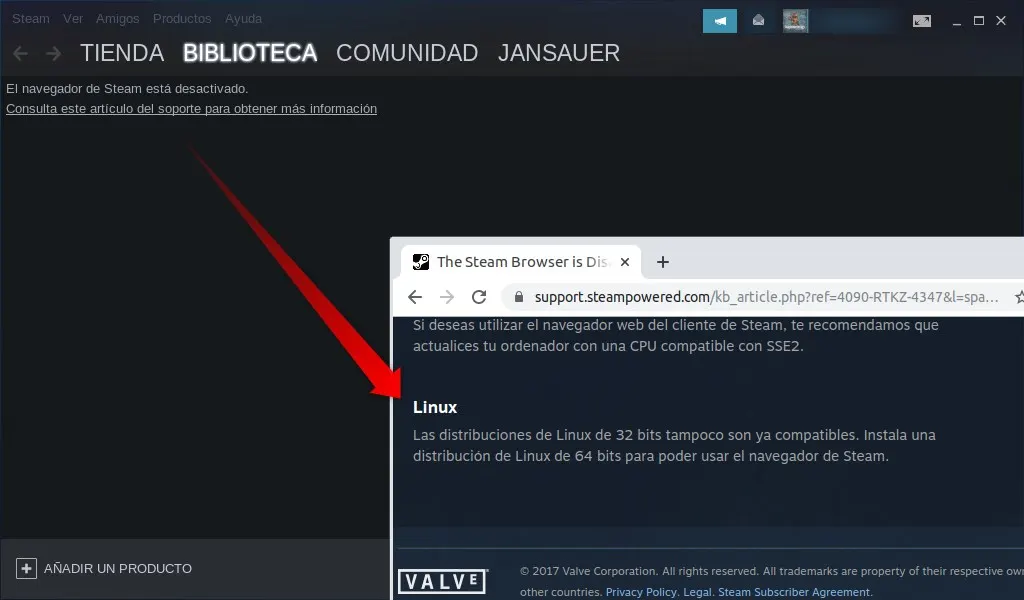Image resolution: width=1024 pixels, height=600 pixels.
Task: Open the Productos menu
Action: tap(182, 19)
